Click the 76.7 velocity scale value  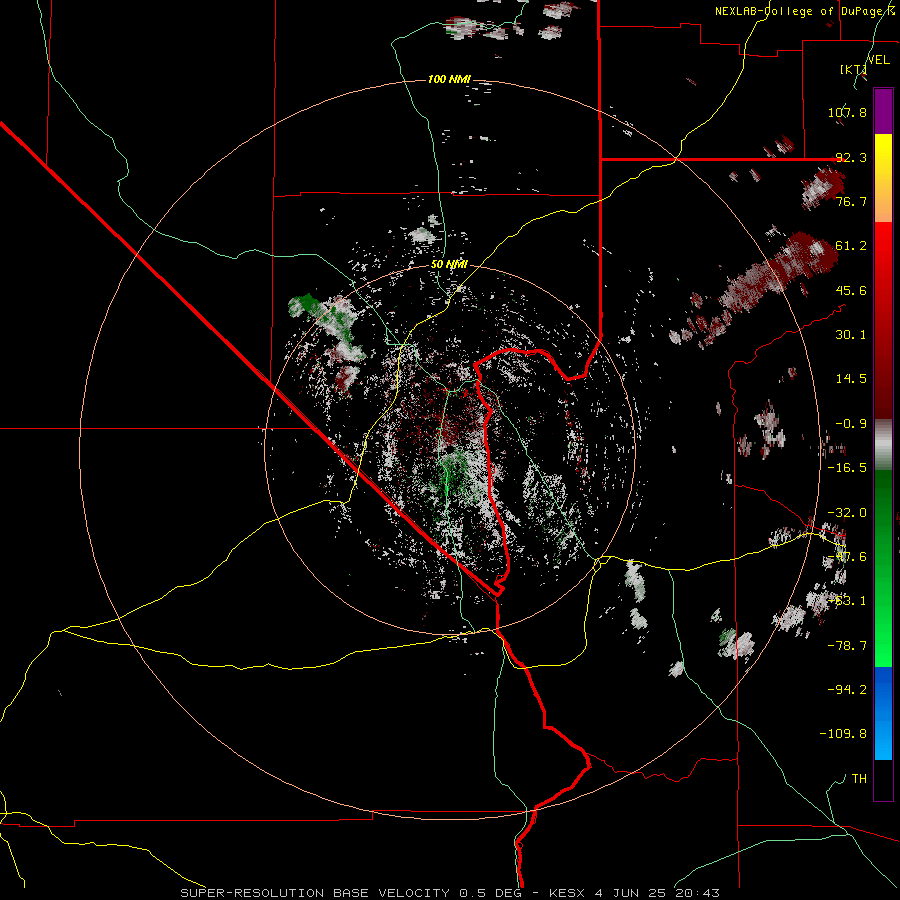[851, 201]
